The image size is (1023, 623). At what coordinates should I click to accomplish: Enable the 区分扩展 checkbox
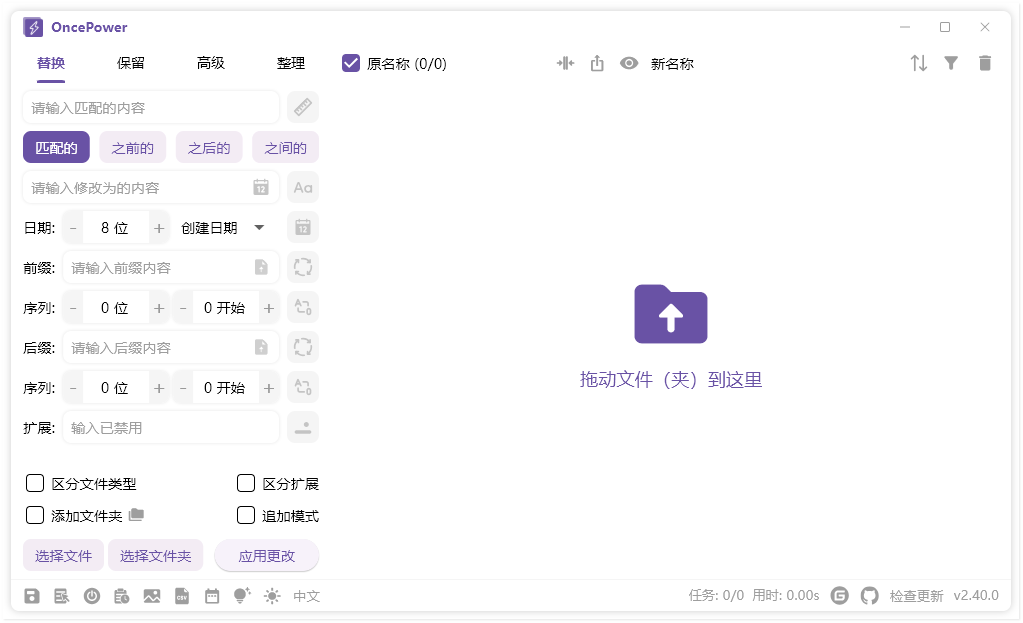tap(245, 483)
